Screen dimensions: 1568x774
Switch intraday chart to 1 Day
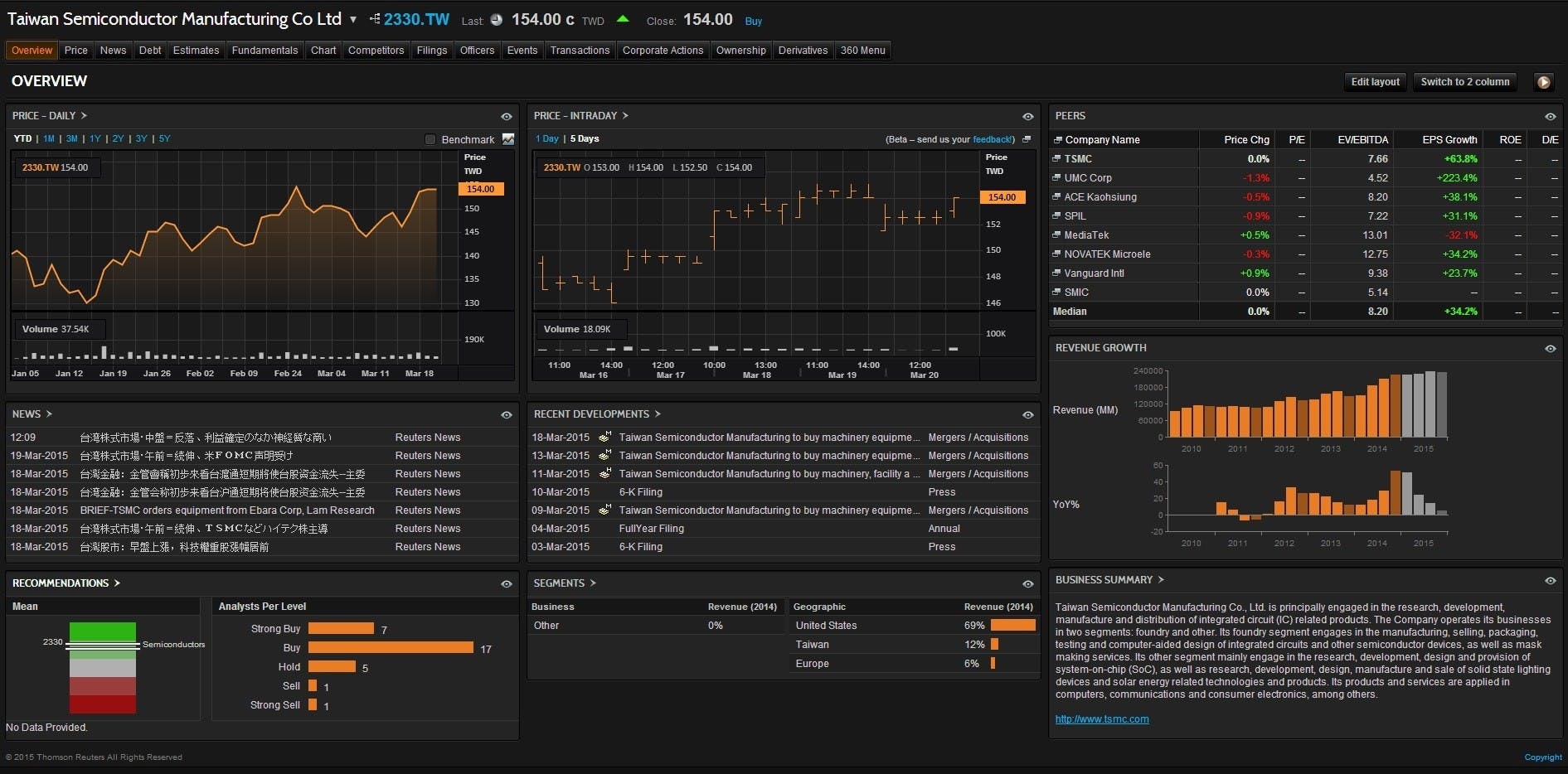click(x=547, y=138)
